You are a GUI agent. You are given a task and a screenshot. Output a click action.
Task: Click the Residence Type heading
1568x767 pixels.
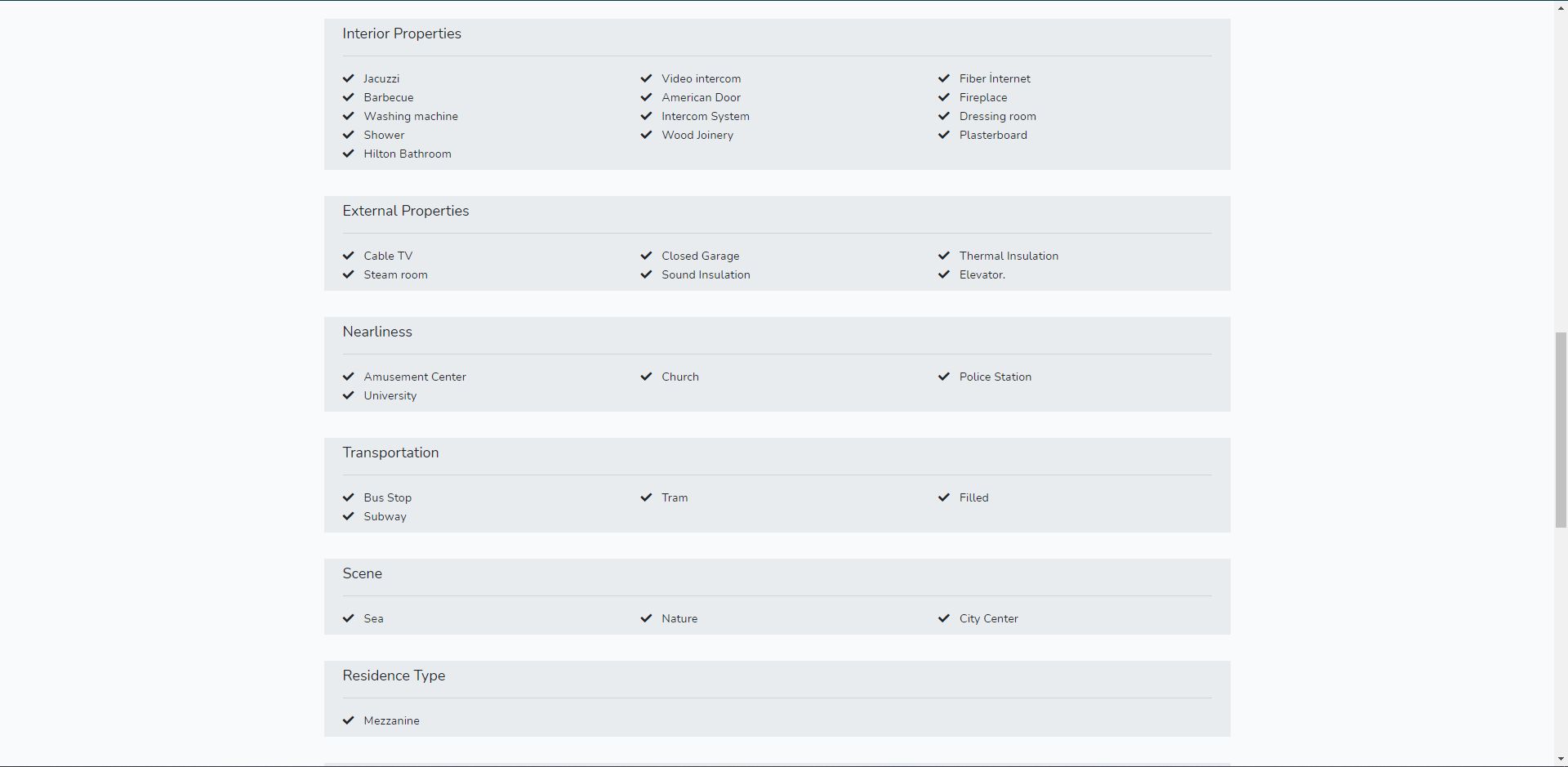click(x=394, y=676)
